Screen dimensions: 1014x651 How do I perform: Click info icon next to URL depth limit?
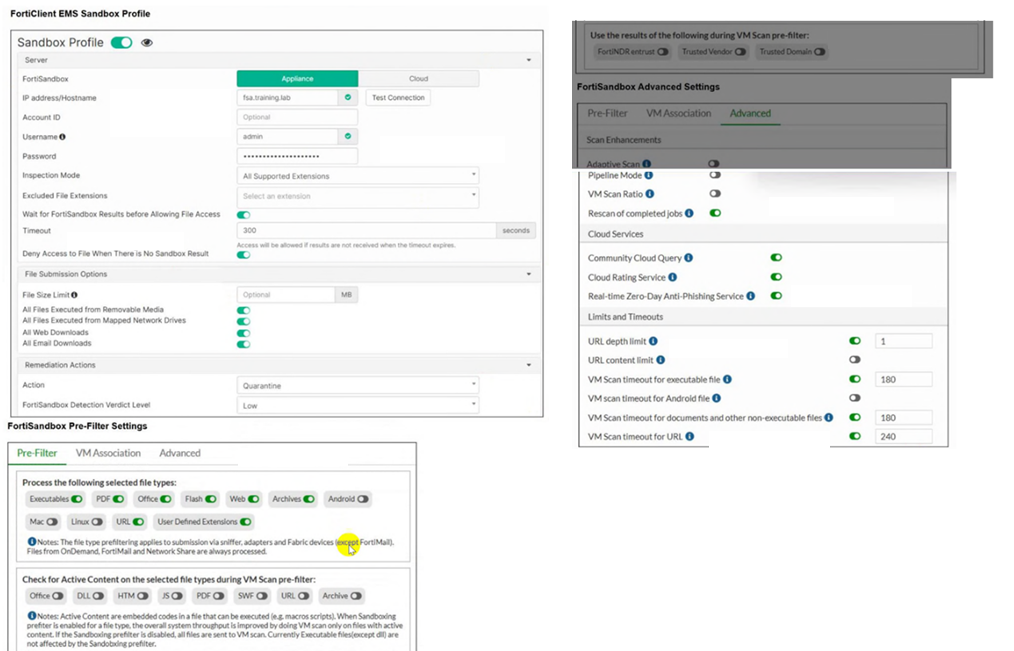tap(653, 341)
